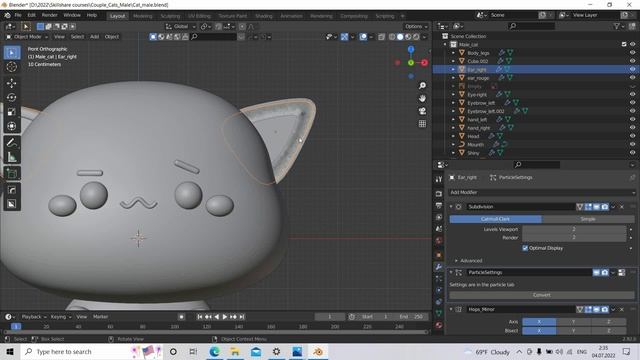Select the Cursor tool in viewport toolbar

[x=12, y=67]
